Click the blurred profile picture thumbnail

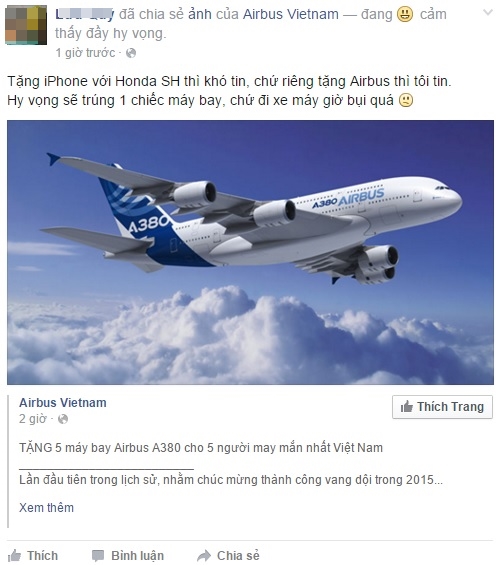(26, 25)
